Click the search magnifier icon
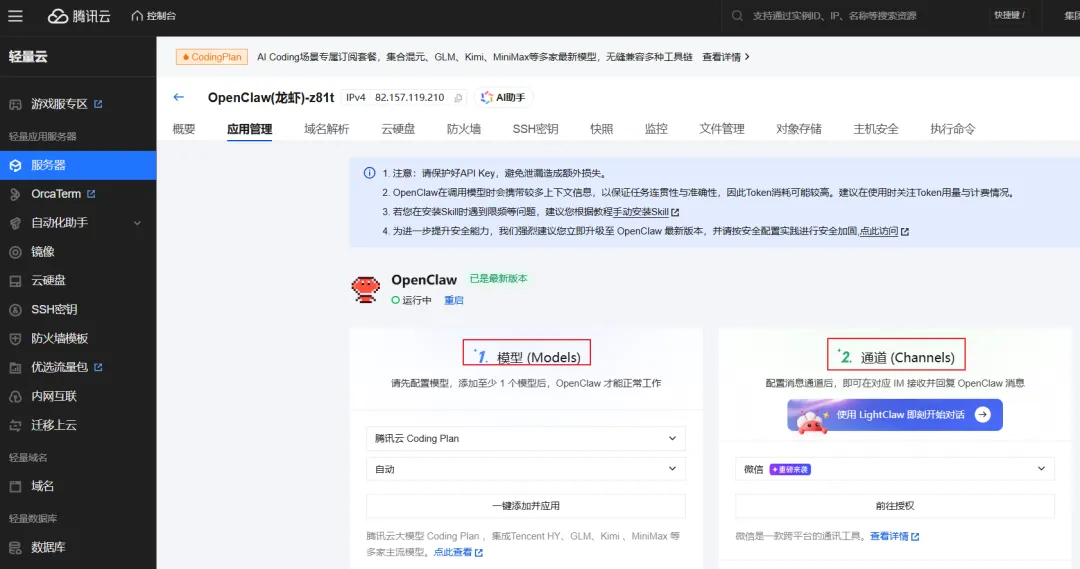Screen dimensions: 1080x569 [737, 15]
